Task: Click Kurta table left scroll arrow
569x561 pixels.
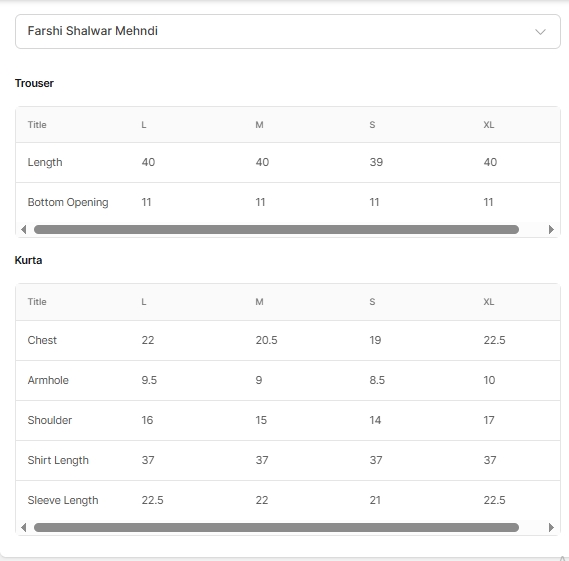Action: [x=24, y=527]
